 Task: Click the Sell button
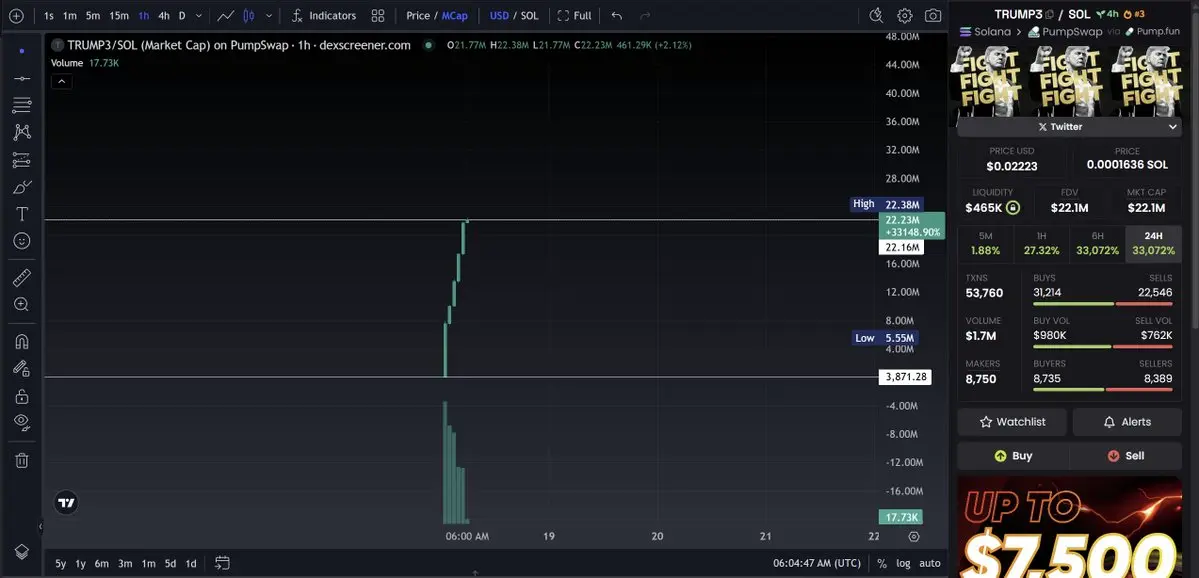1126,456
